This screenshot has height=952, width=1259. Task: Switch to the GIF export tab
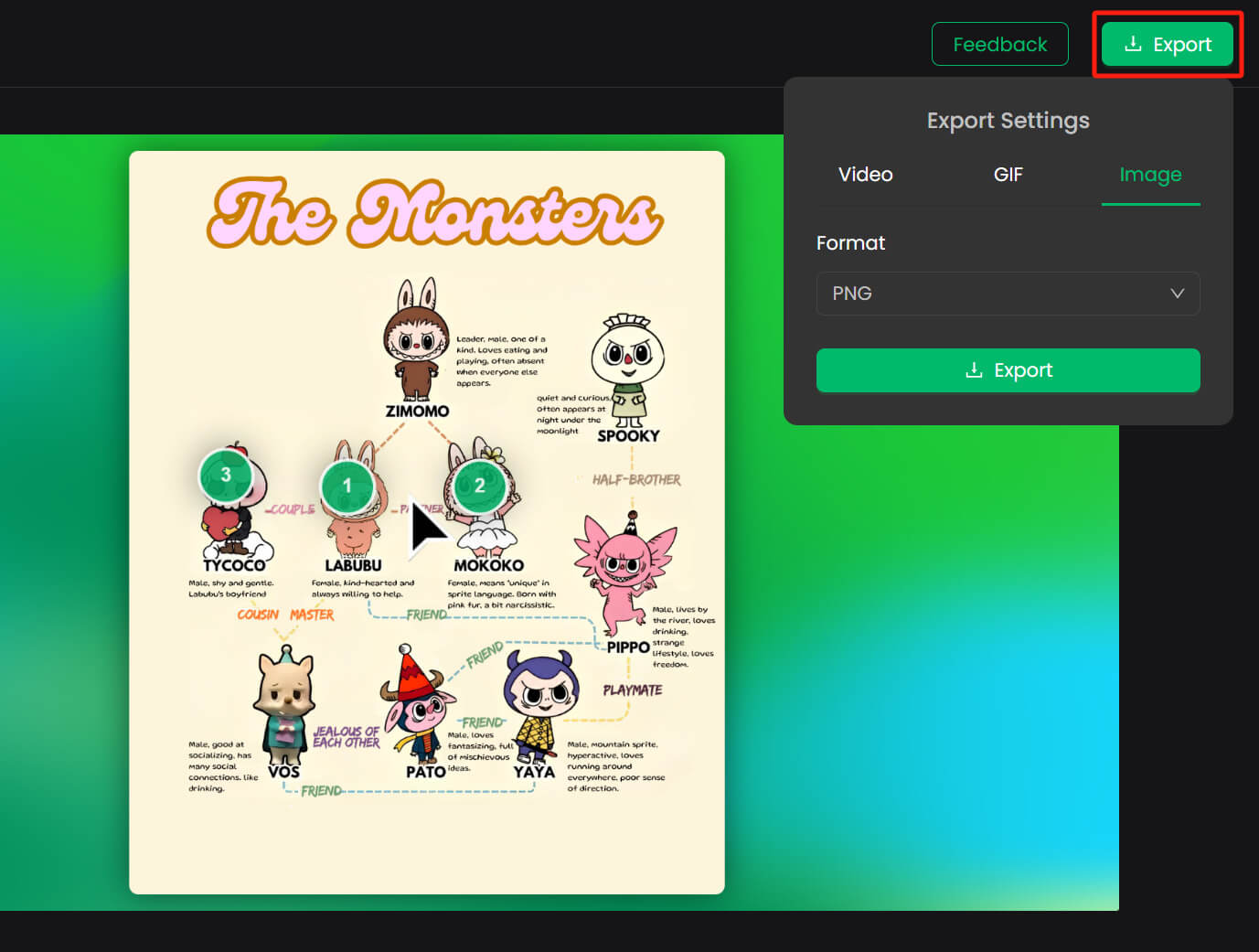1008,175
